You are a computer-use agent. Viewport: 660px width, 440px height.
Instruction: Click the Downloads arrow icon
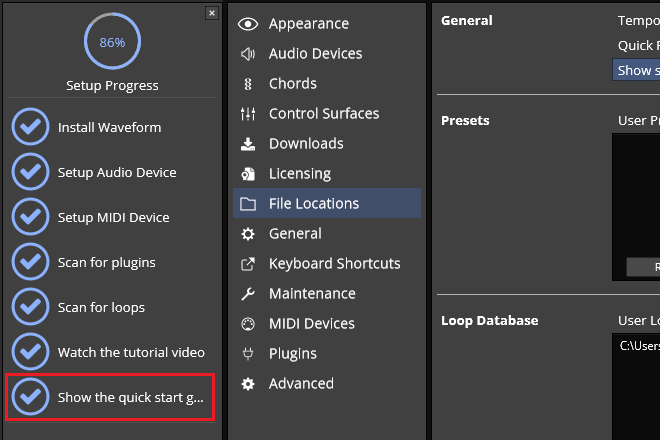point(248,144)
